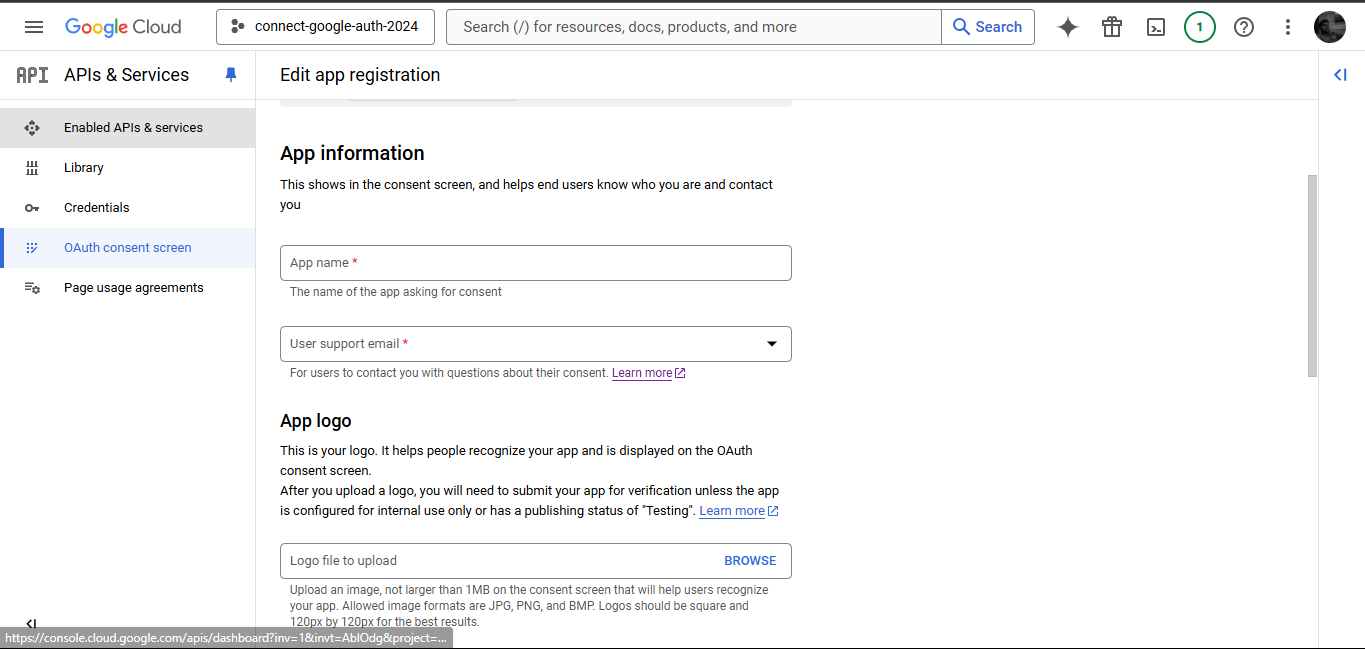Click BROWSE to choose a logo file
Viewport: 1365px width, 649px height.
click(749, 560)
